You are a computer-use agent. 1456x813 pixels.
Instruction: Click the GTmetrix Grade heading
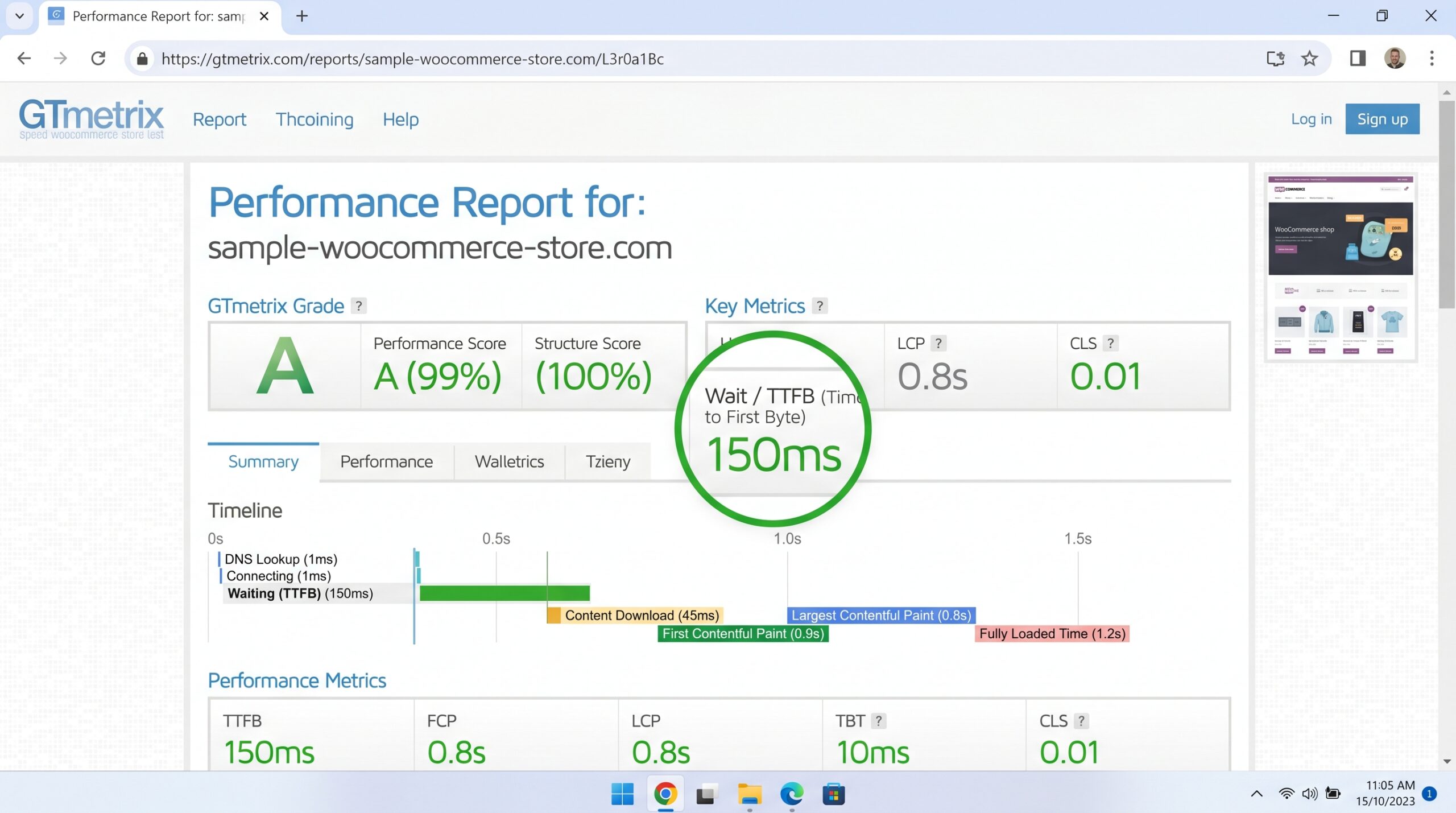(276, 306)
